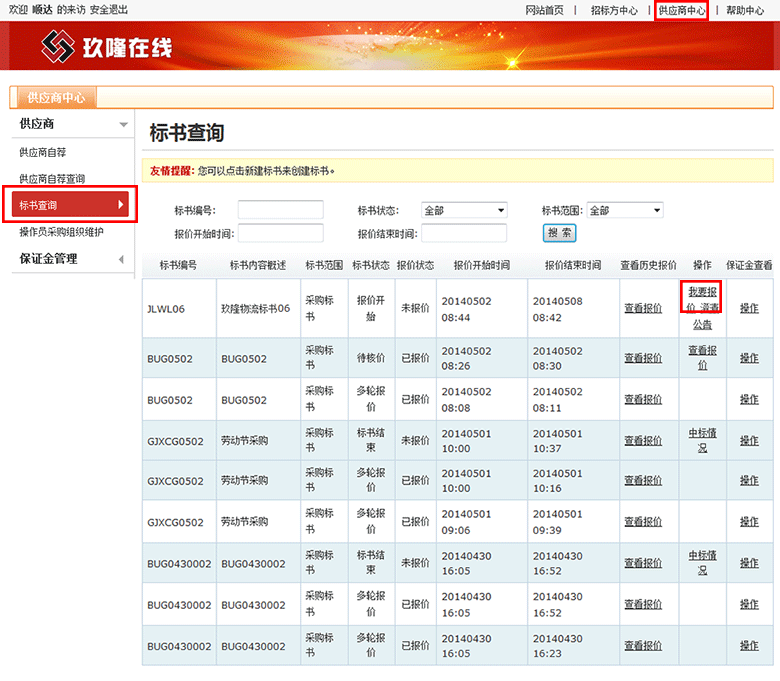Click 我要报价 for bid JLWL06
The height and width of the screenshot is (681, 780).
point(702,291)
